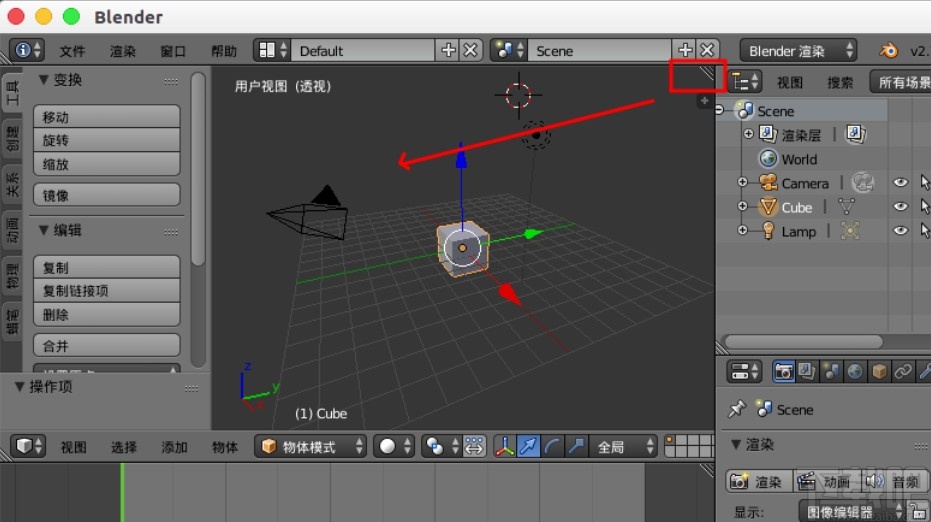Select the scale manipulator icon
931x522 pixels.
click(x=575, y=446)
